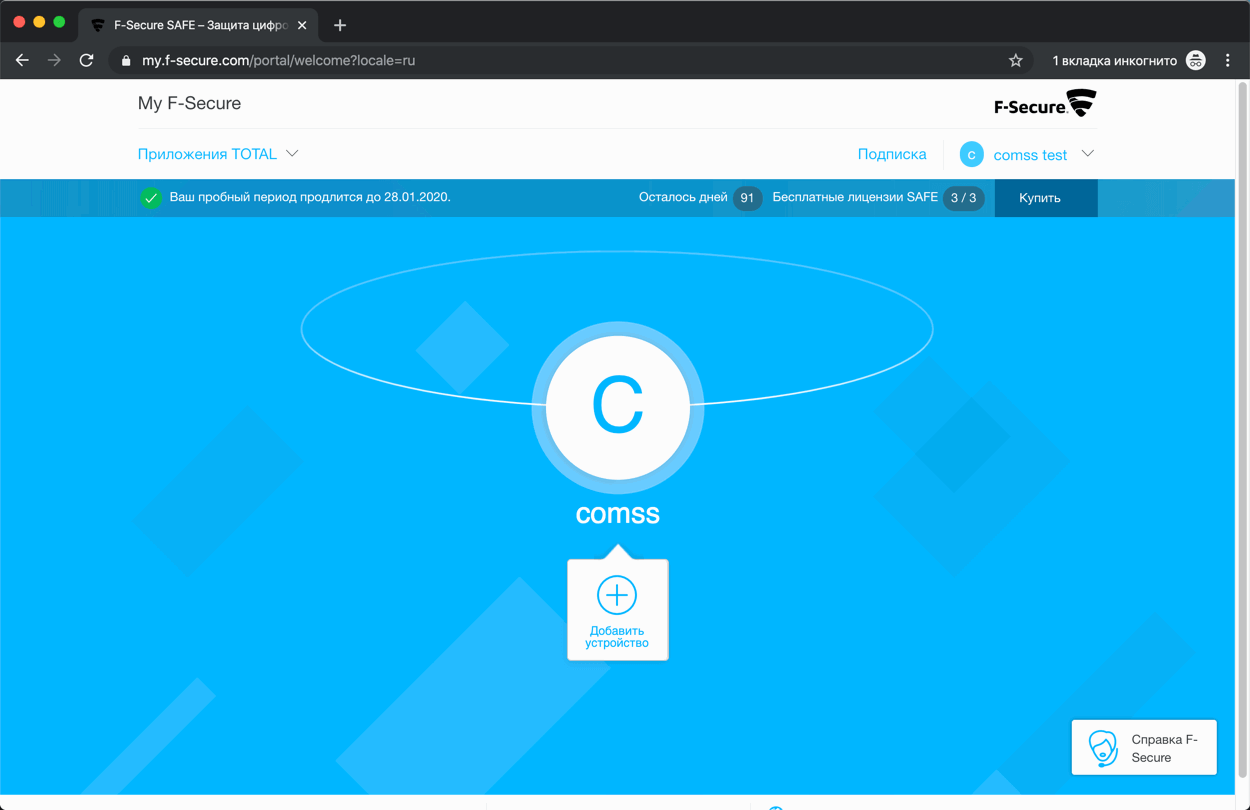The image size is (1250, 810).
Task: Click the Бесплатные лицензии SAFE 3/3 badge
Action: point(963,198)
